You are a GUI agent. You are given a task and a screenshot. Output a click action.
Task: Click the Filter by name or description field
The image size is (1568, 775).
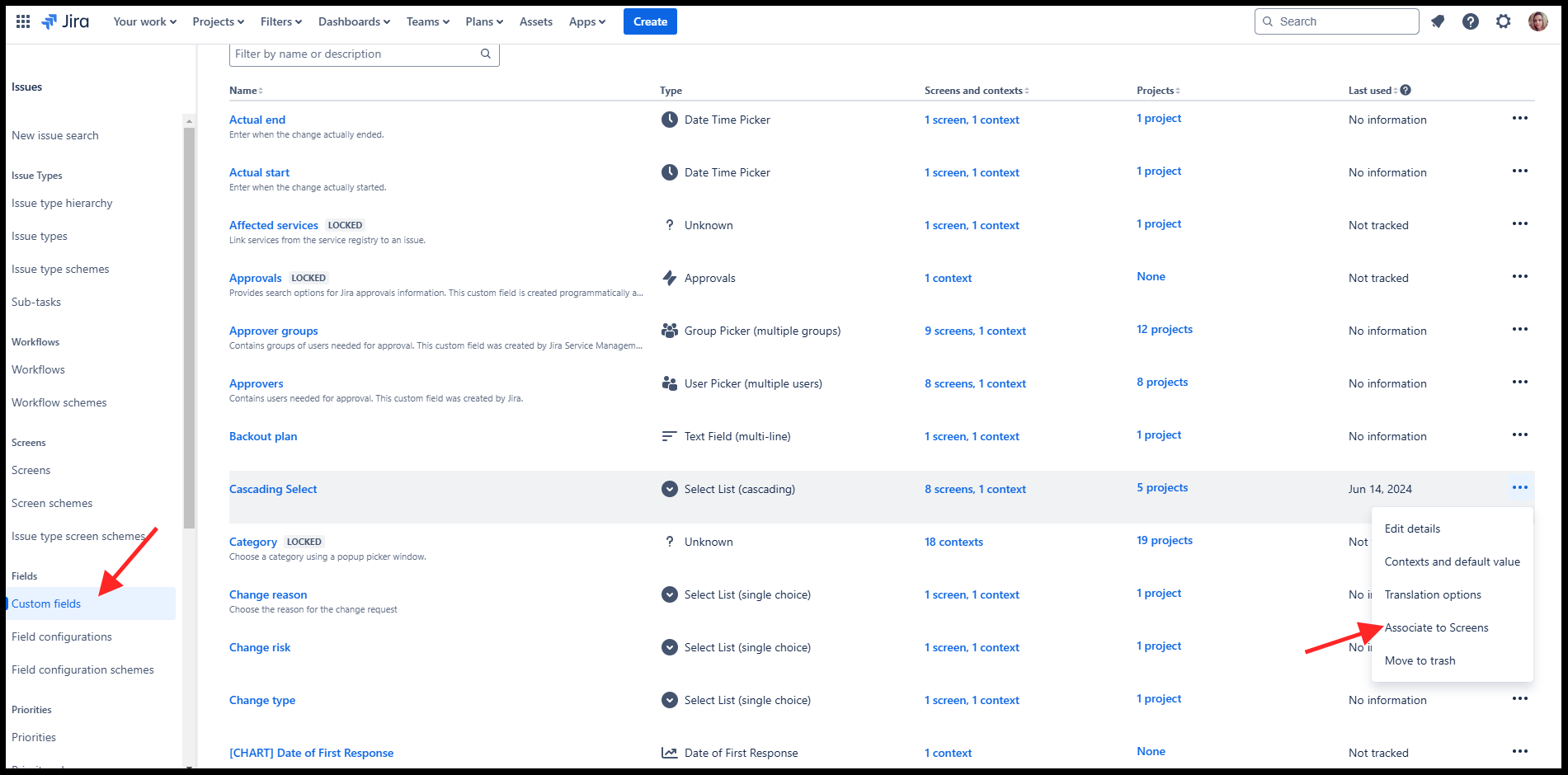pyautogui.click(x=355, y=54)
